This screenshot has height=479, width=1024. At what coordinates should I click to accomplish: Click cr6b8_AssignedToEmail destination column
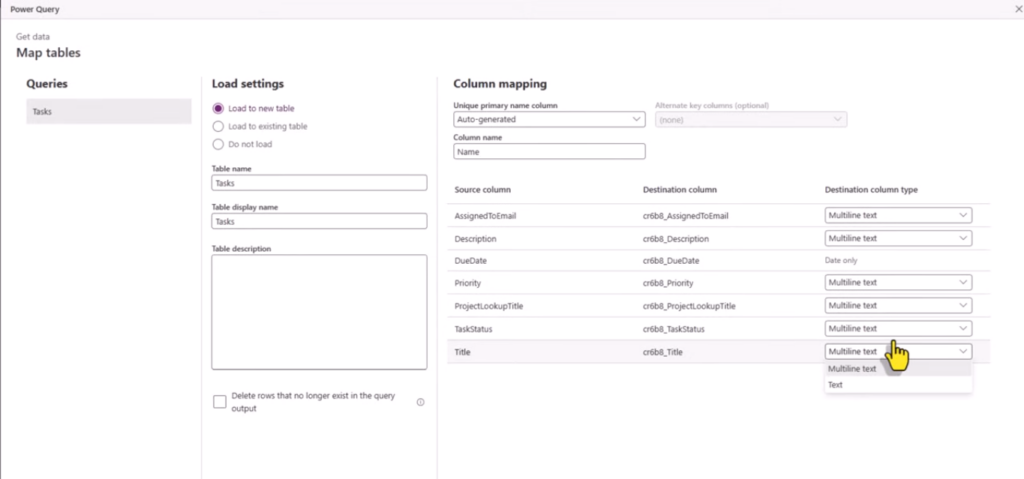coord(686,216)
